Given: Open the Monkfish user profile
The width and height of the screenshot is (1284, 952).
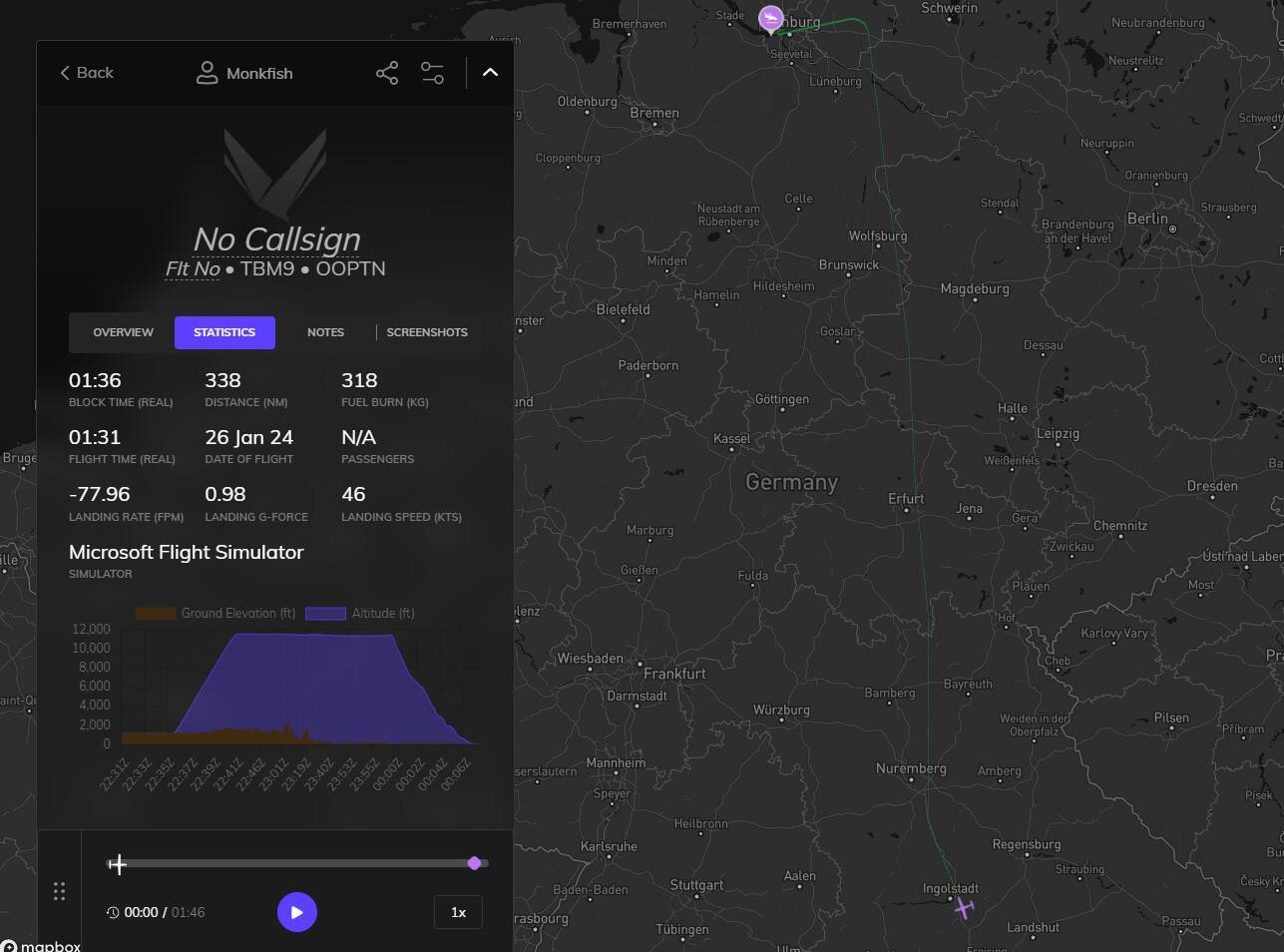Looking at the screenshot, I should (245, 73).
